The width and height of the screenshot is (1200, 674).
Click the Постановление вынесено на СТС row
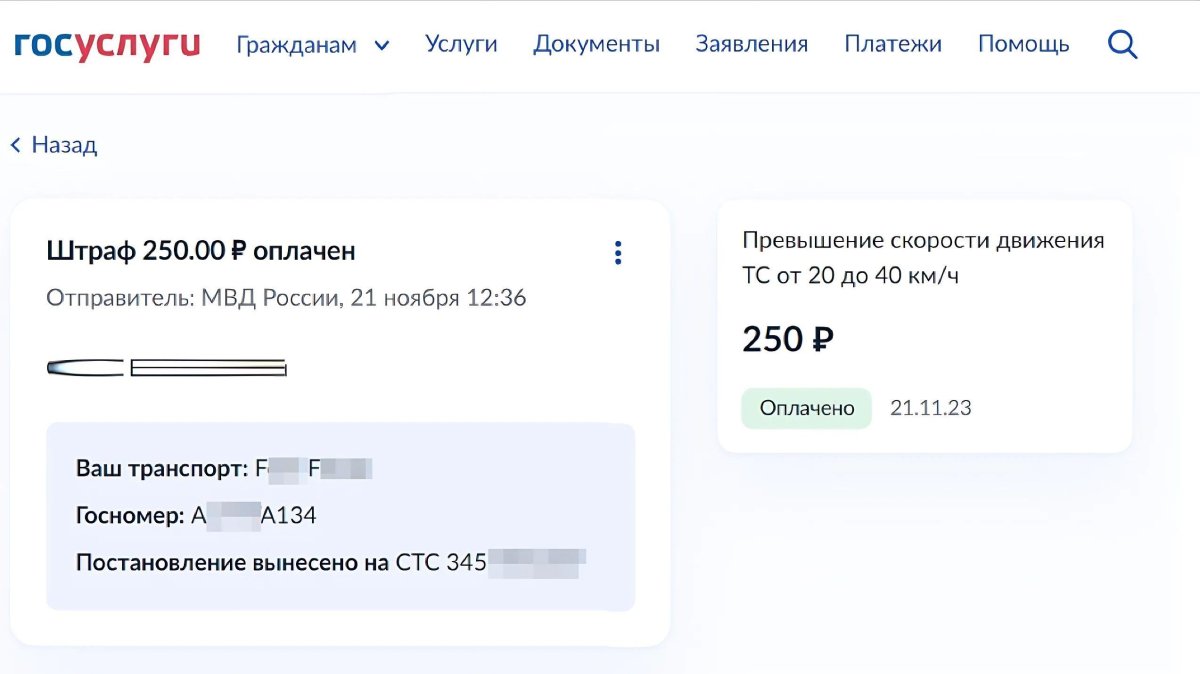[330, 563]
